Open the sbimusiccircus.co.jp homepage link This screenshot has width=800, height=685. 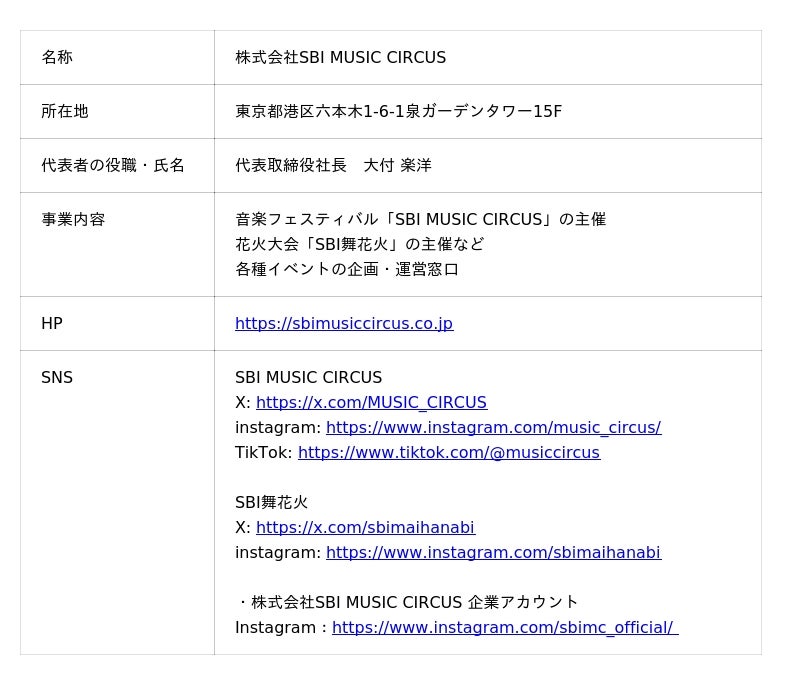pos(343,324)
